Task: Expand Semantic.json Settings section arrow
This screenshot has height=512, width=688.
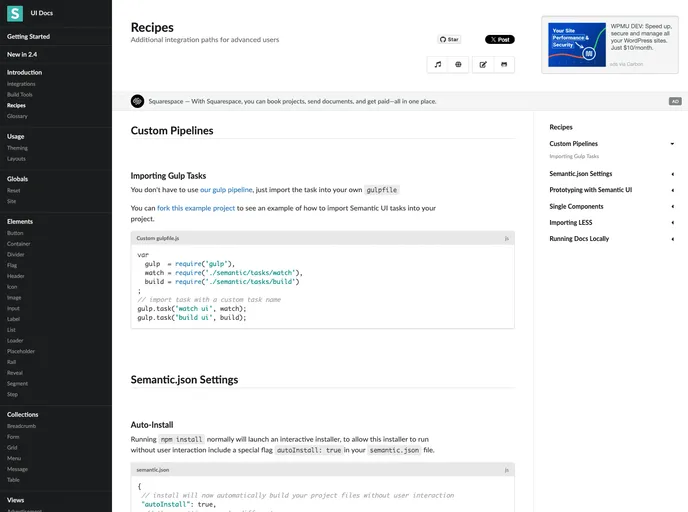Action: 672,174
